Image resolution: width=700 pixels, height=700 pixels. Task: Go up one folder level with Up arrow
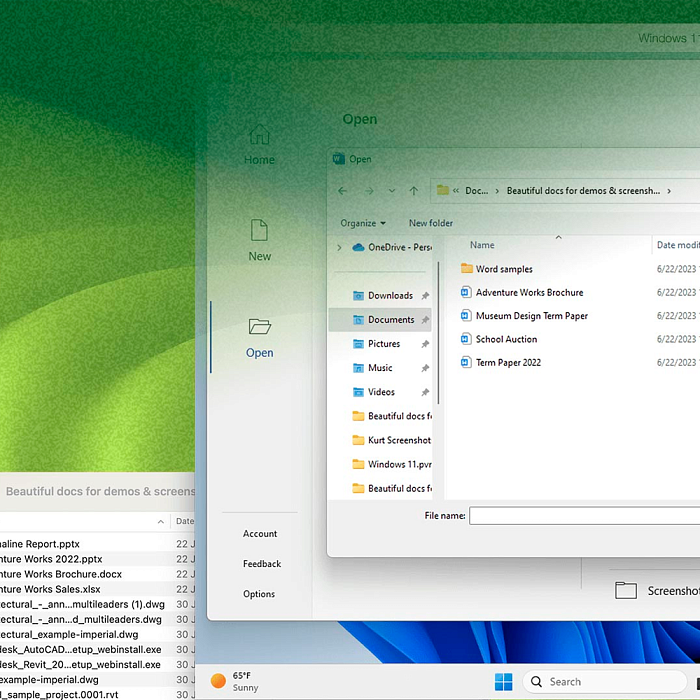click(414, 191)
